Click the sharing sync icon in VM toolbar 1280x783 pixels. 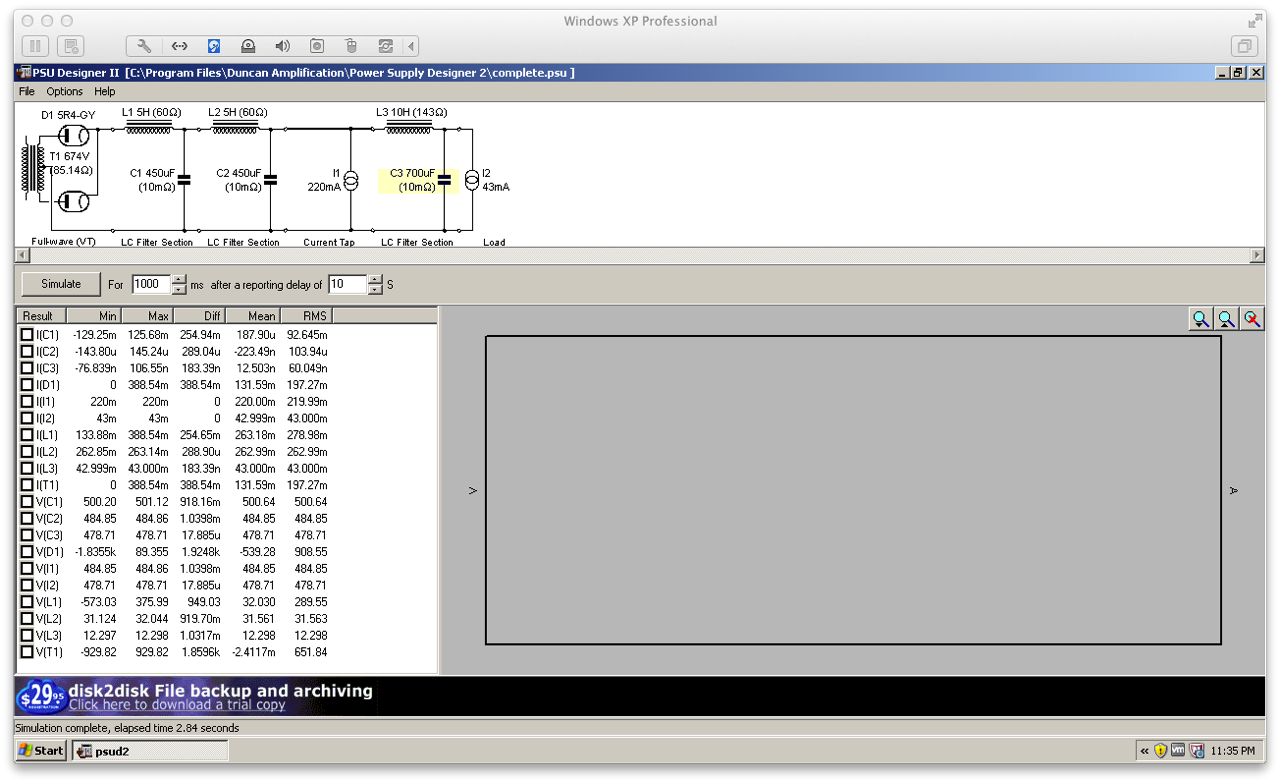385,46
